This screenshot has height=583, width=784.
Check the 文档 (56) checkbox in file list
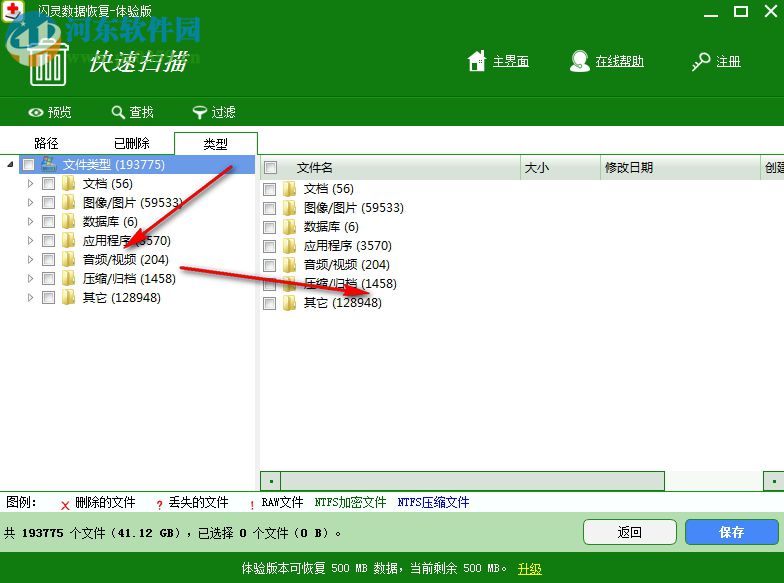point(270,189)
